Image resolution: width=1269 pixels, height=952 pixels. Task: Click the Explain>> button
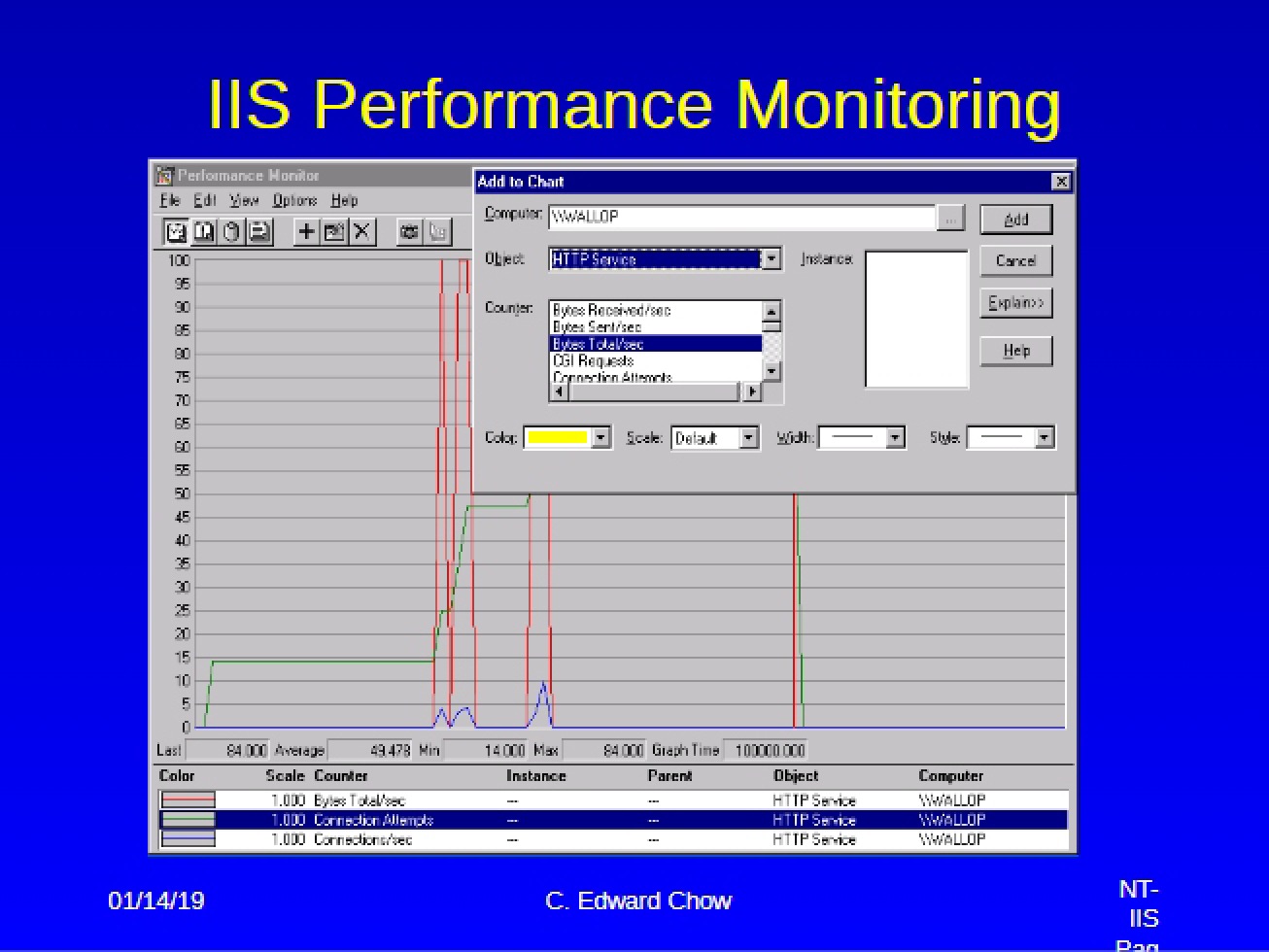tap(1016, 302)
